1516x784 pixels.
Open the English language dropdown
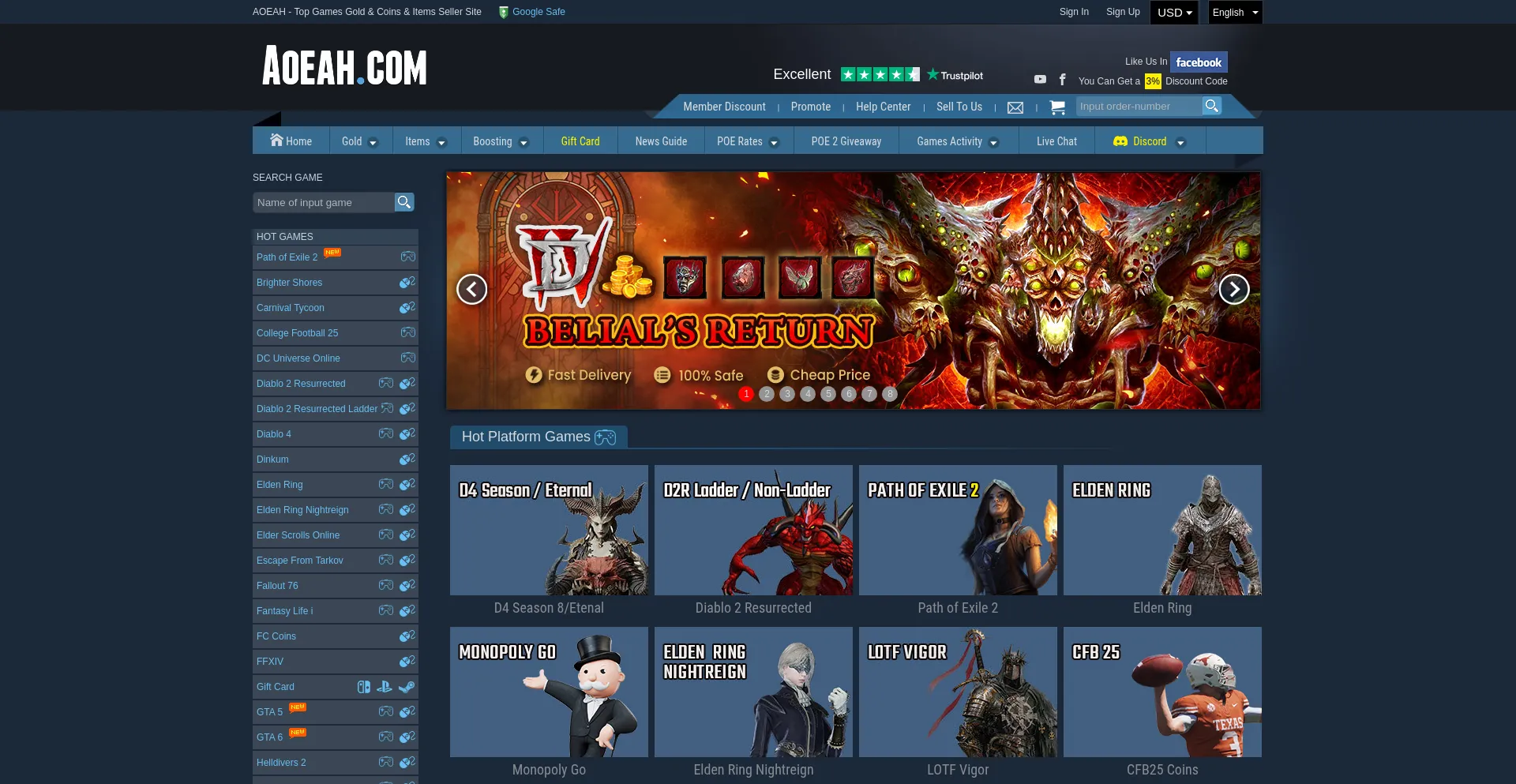coord(1235,13)
